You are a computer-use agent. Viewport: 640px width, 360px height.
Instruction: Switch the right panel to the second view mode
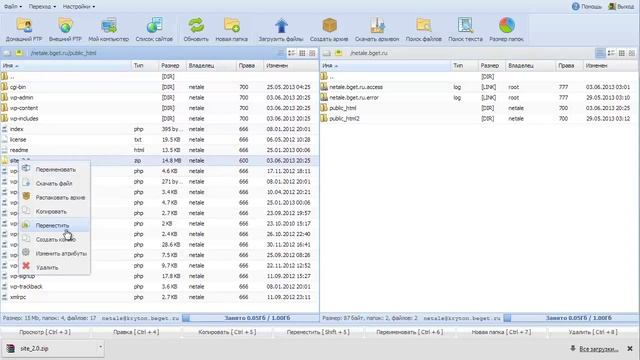[x=611, y=53]
